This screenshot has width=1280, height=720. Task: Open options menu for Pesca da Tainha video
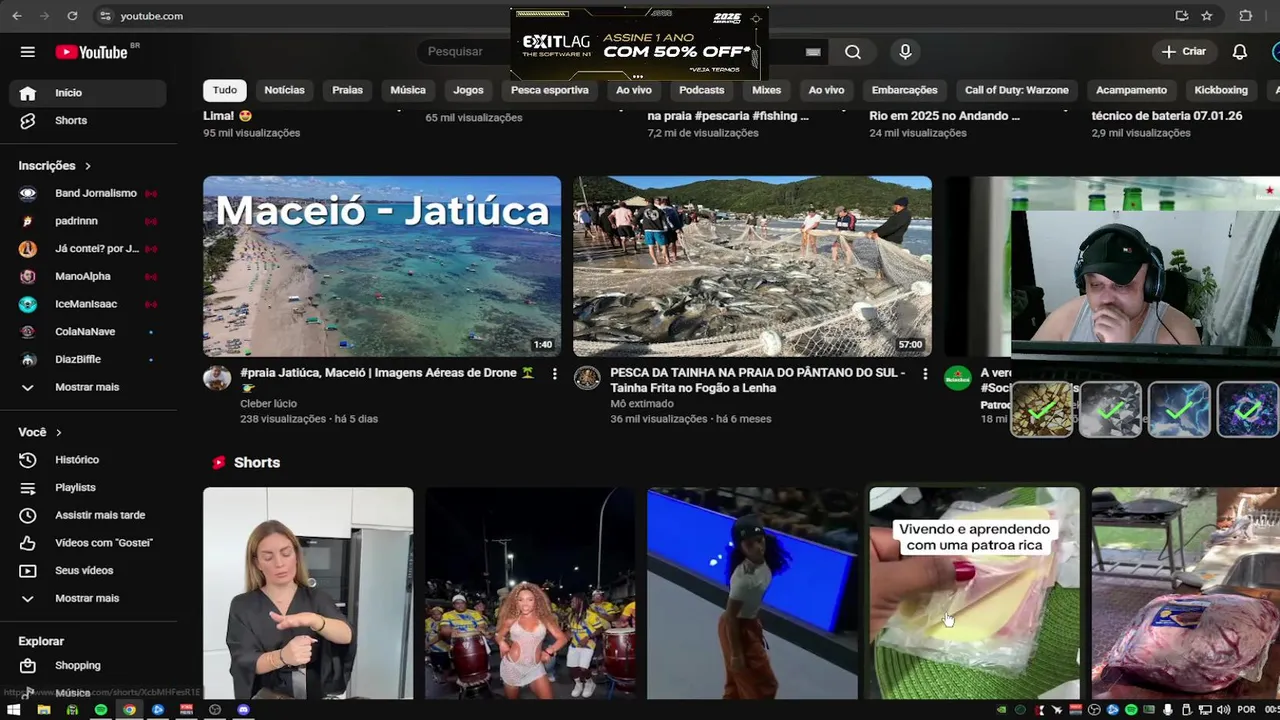point(924,374)
